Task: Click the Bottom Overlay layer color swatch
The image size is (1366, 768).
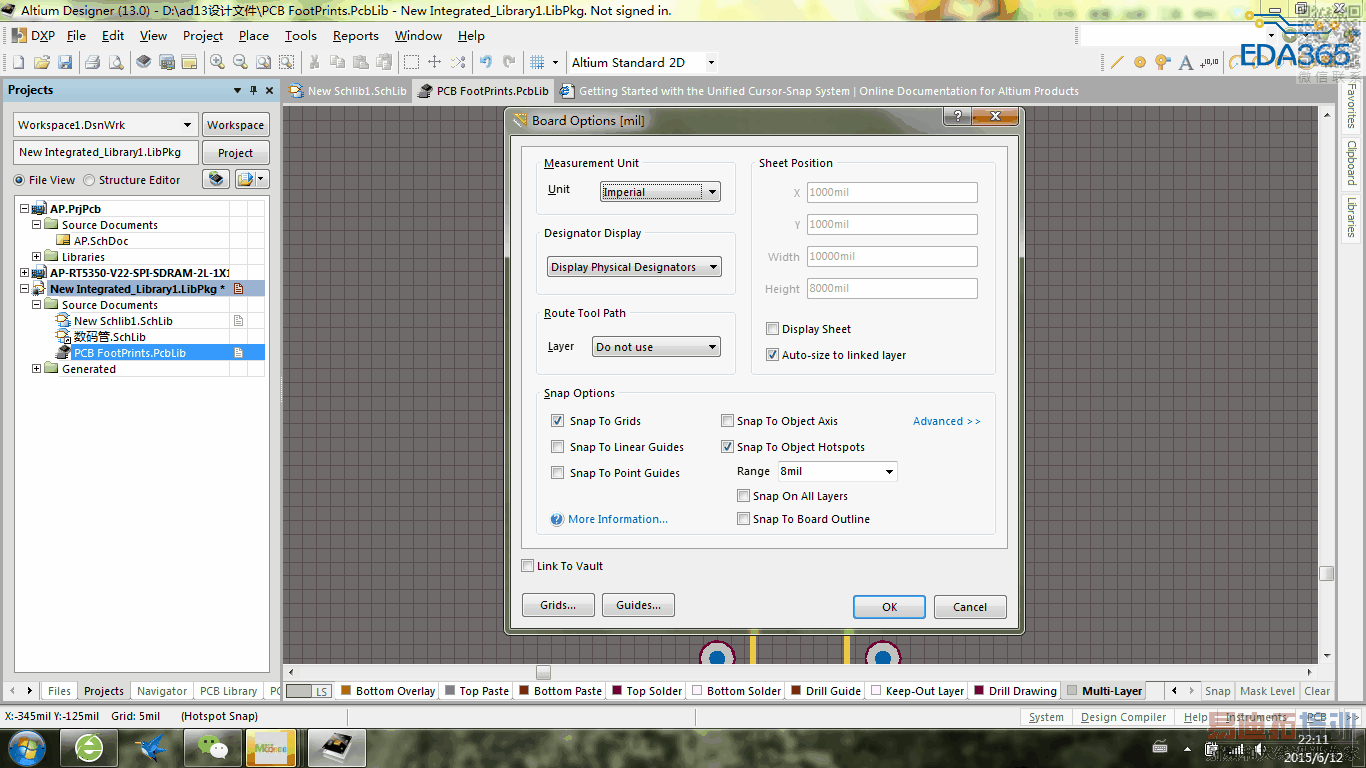Action: [346, 691]
